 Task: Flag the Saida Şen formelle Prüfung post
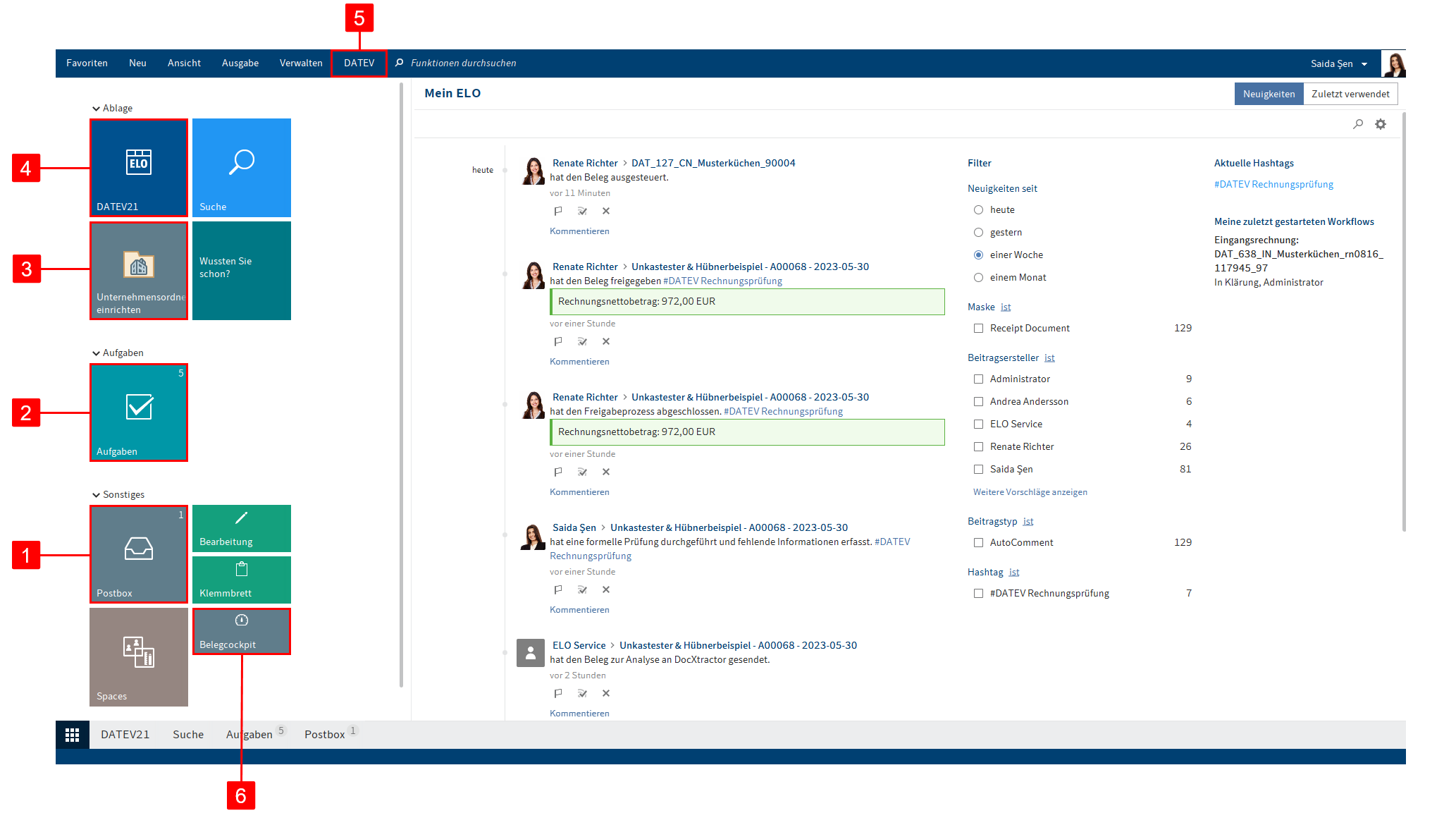[x=557, y=589]
